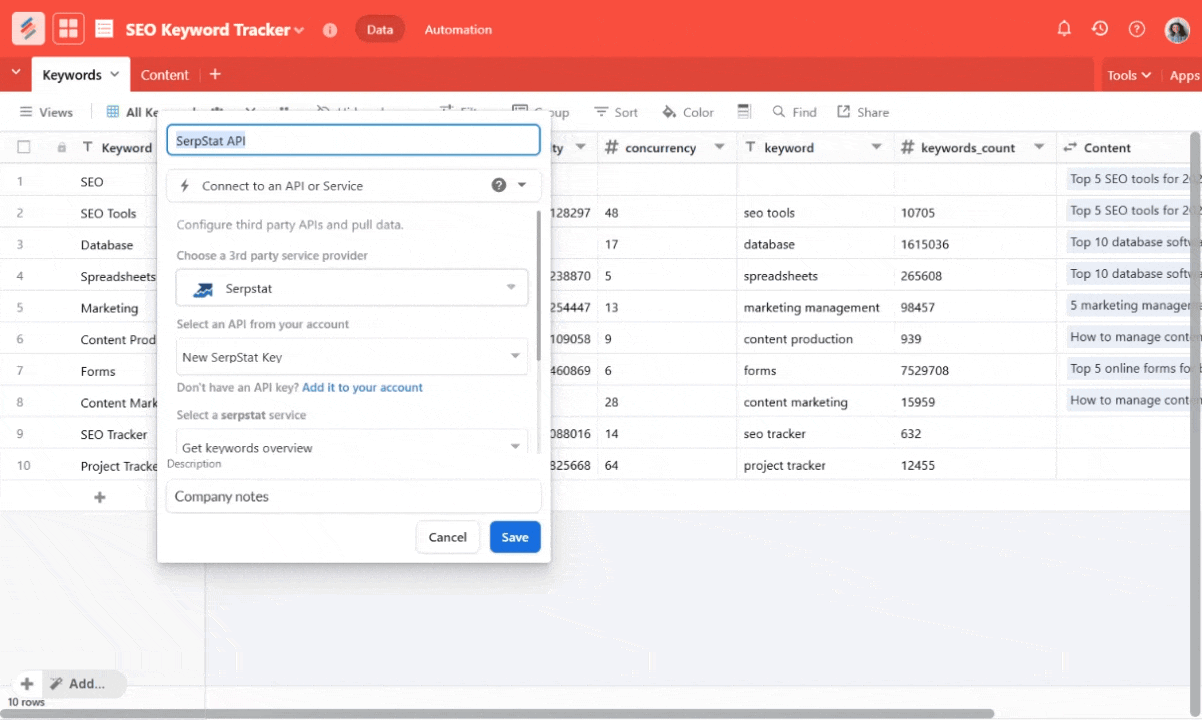Toggle the select-all rows checkbox
This screenshot has width=1202, height=720.
(24, 147)
